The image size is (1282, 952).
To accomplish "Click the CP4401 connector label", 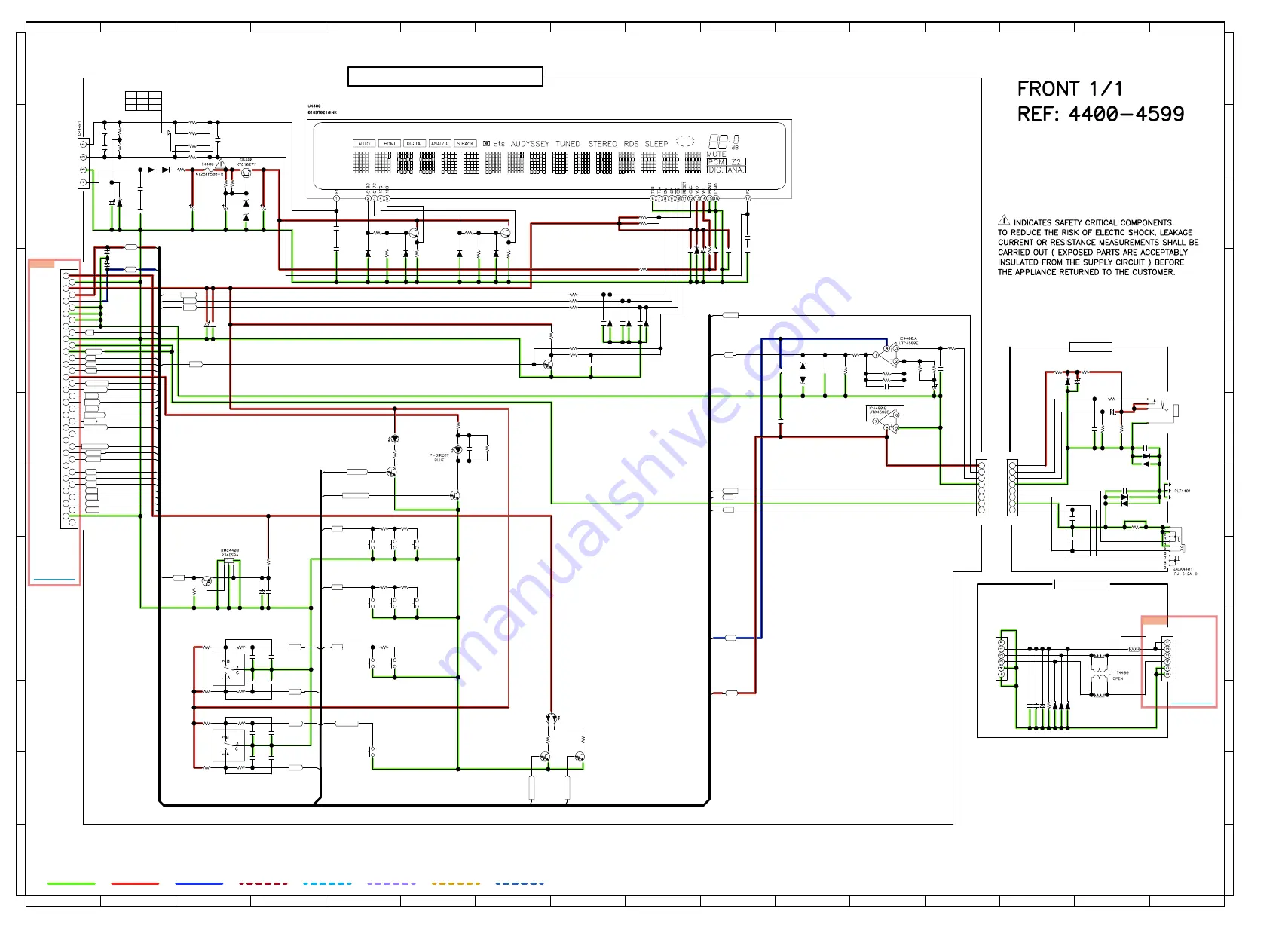I will (x=79, y=130).
